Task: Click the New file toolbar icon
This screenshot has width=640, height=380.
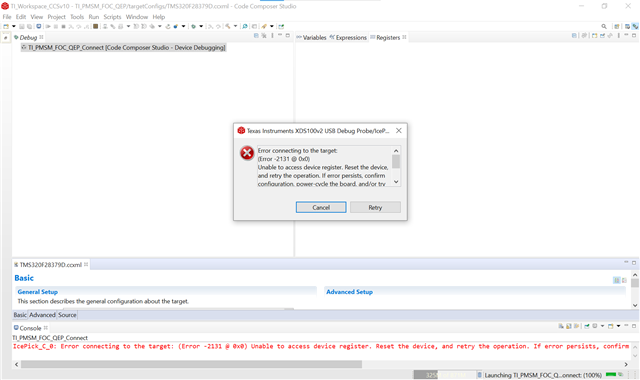Action: click(6, 26)
